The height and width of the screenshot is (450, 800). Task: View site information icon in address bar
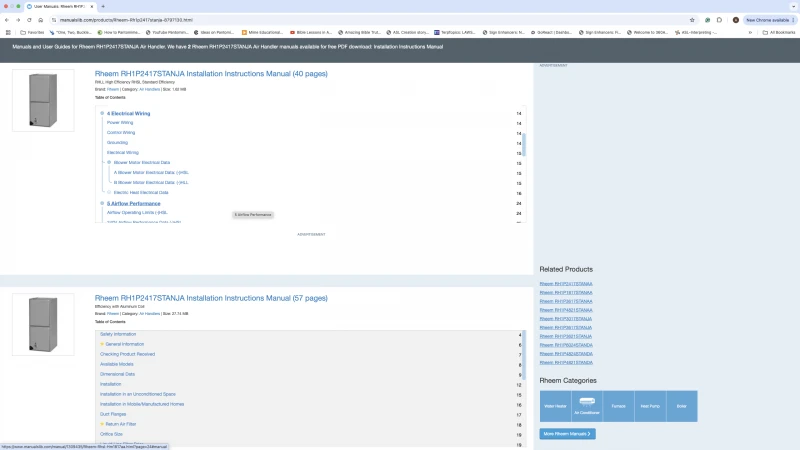pyautogui.click(x=54, y=20)
